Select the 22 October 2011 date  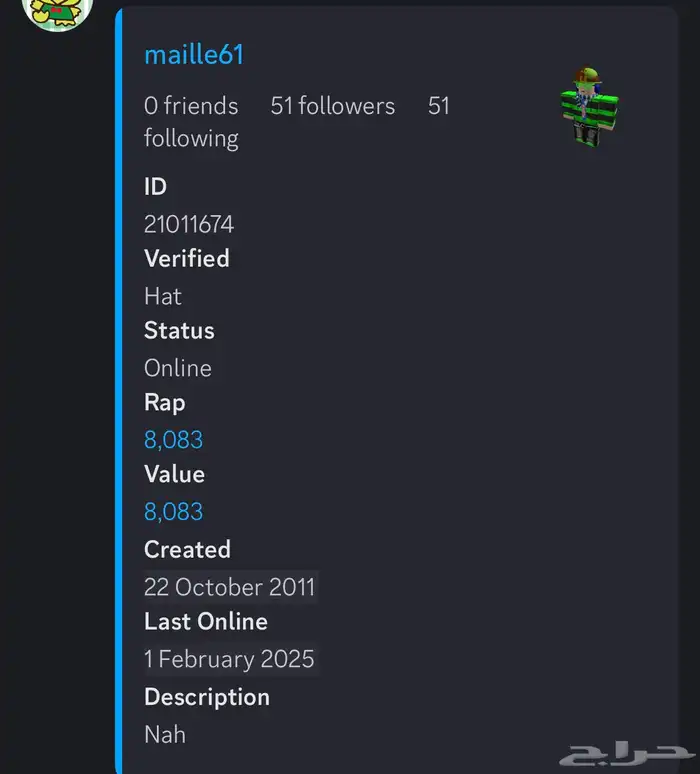pyautogui.click(x=230, y=587)
